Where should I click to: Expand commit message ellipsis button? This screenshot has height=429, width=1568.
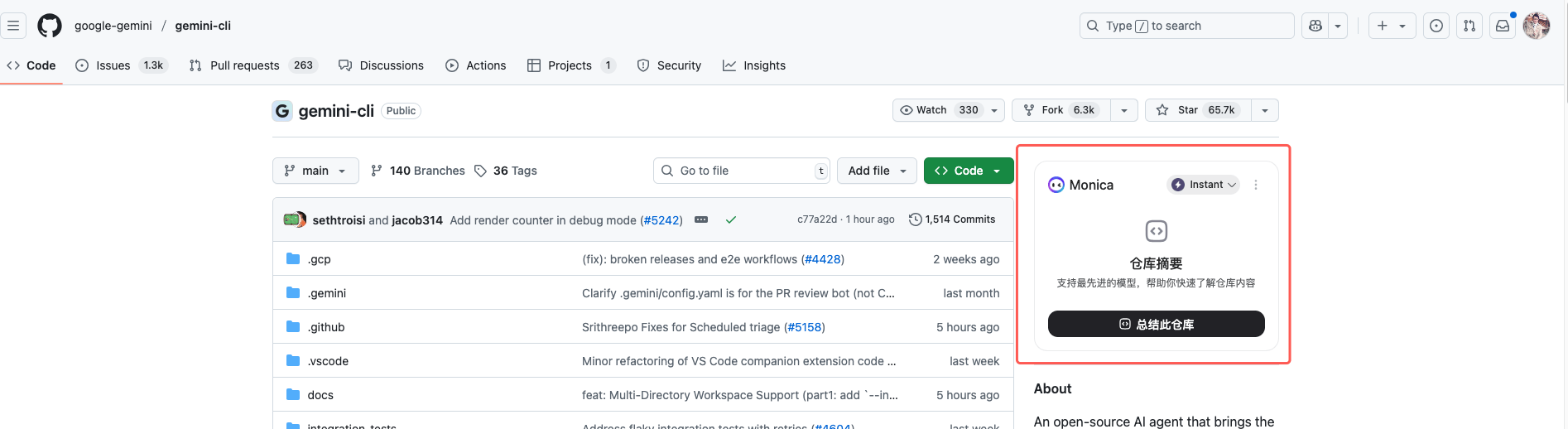click(701, 219)
